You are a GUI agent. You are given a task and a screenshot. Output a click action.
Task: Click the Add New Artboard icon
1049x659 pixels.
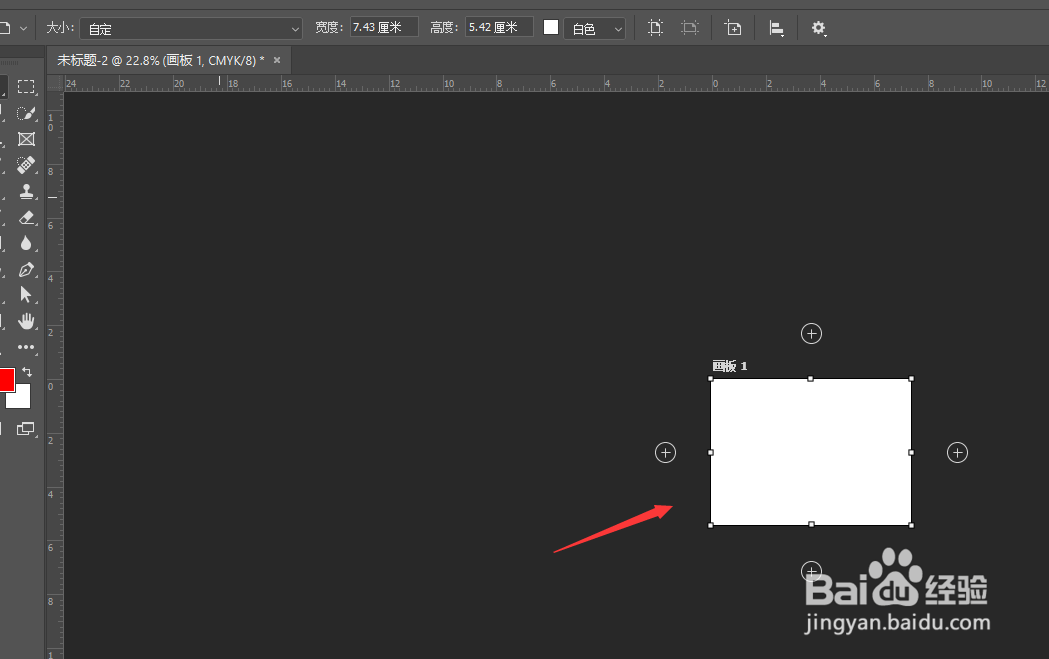(x=733, y=28)
